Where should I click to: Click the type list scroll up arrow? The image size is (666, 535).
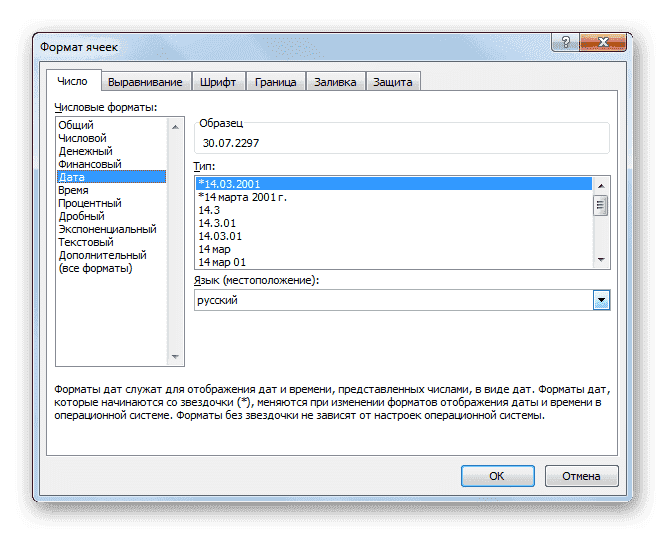click(x=601, y=186)
